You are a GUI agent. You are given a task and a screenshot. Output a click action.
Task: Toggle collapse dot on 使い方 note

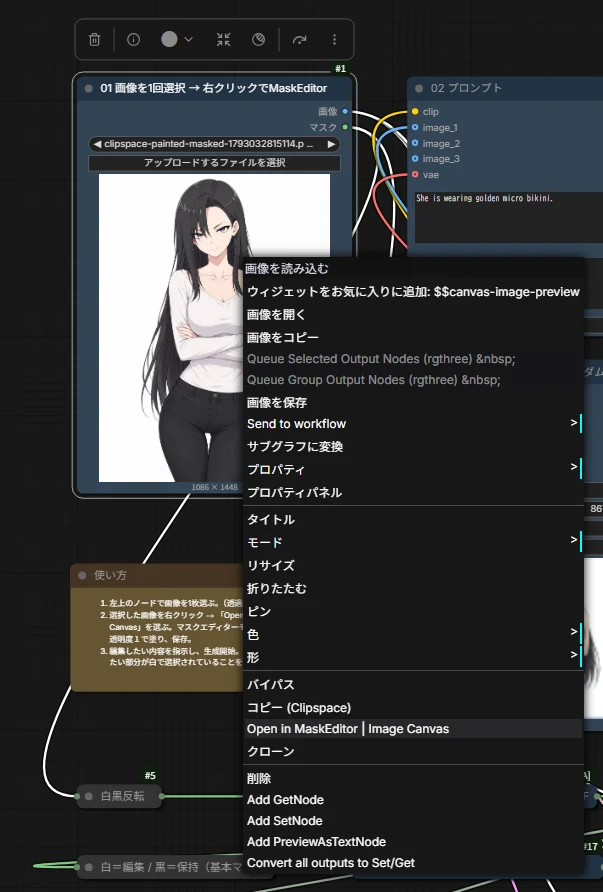tap(82, 575)
